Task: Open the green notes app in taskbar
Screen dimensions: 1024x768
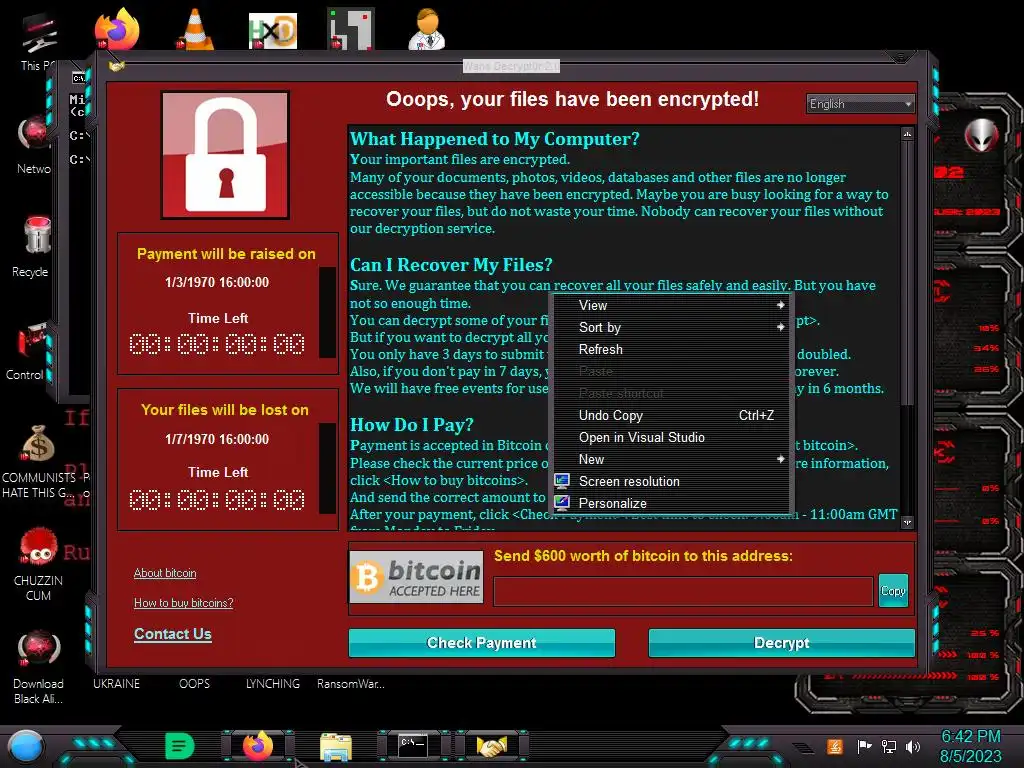Action: [180, 746]
